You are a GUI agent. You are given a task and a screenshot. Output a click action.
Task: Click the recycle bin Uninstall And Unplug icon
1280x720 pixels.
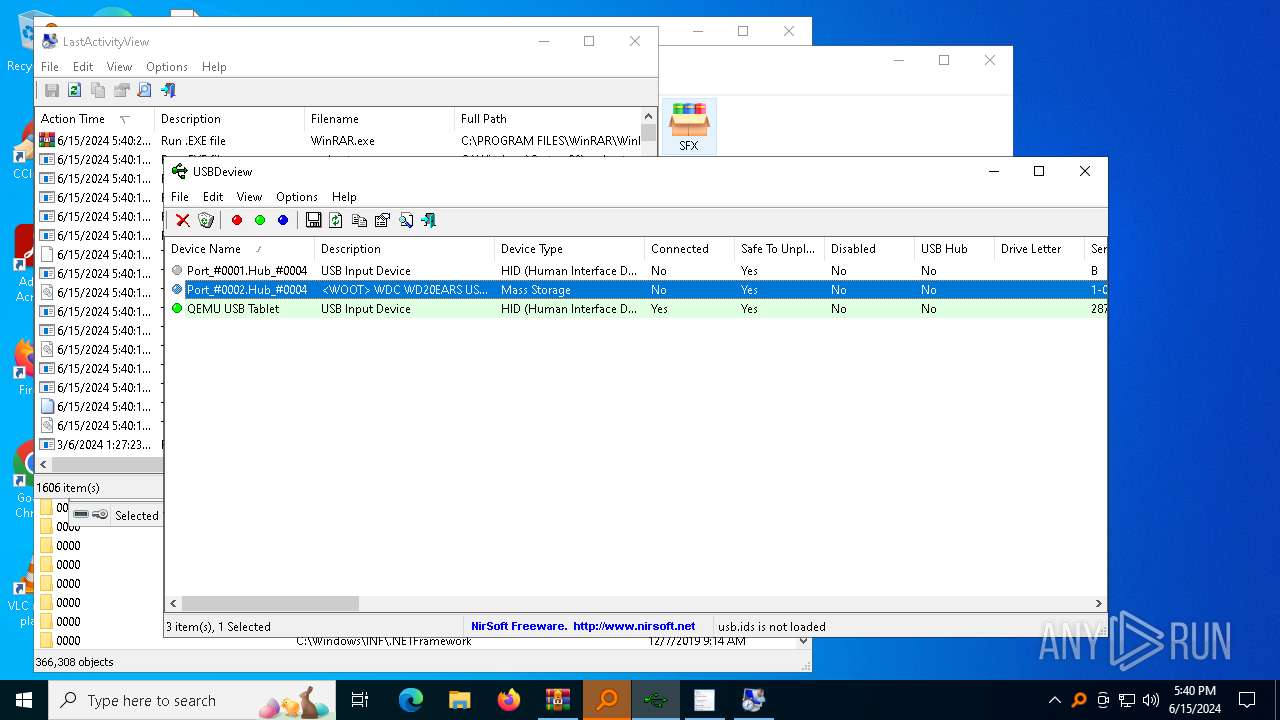pos(206,220)
